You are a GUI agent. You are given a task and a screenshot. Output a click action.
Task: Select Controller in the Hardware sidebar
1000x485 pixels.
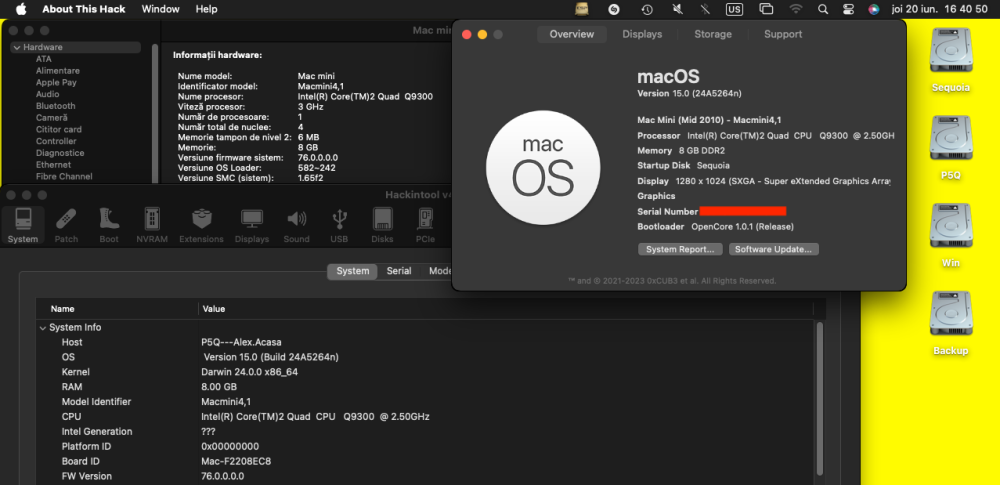(x=56, y=141)
